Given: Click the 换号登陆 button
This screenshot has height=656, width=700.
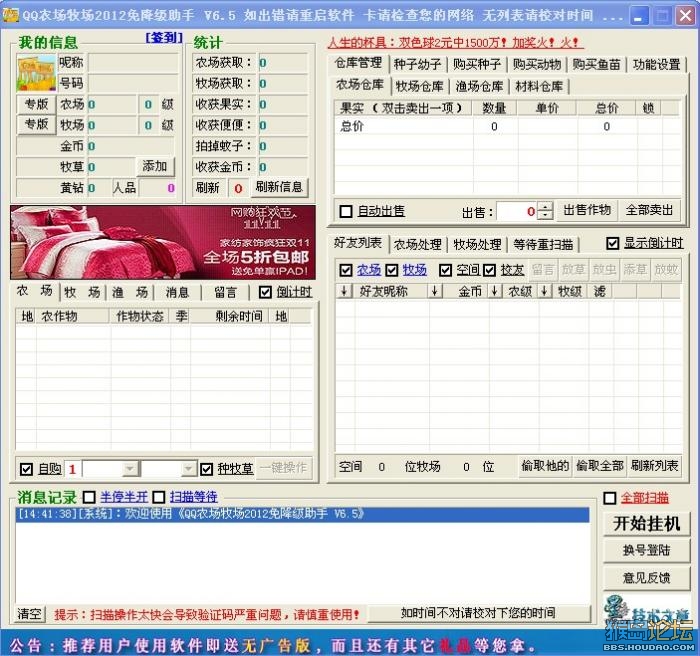Looking at the screenshot, I should [x=646, y=551].
